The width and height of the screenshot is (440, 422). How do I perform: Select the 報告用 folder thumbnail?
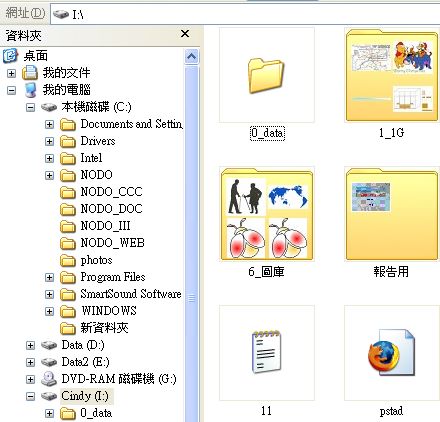click(392, 214)
